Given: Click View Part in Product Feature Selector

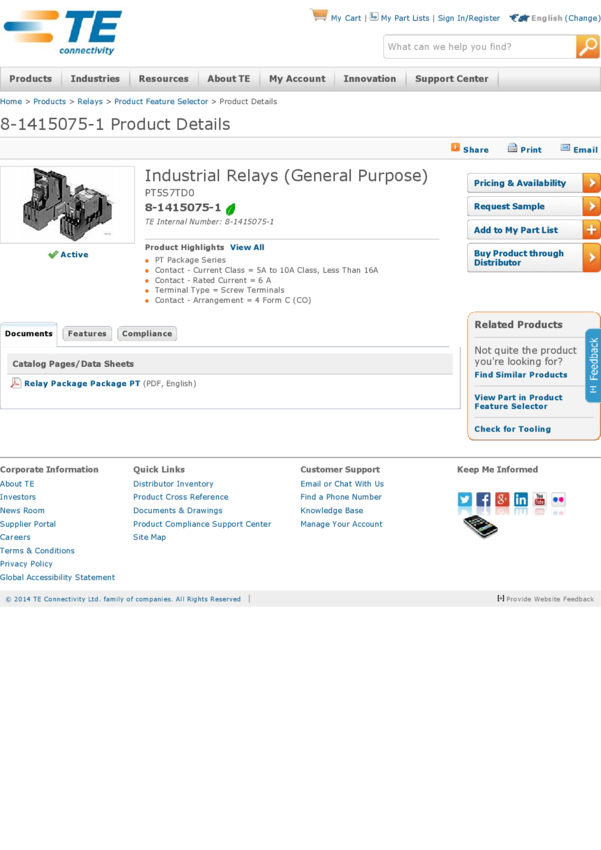Looking at the screenshot, I should pos(519,402).
